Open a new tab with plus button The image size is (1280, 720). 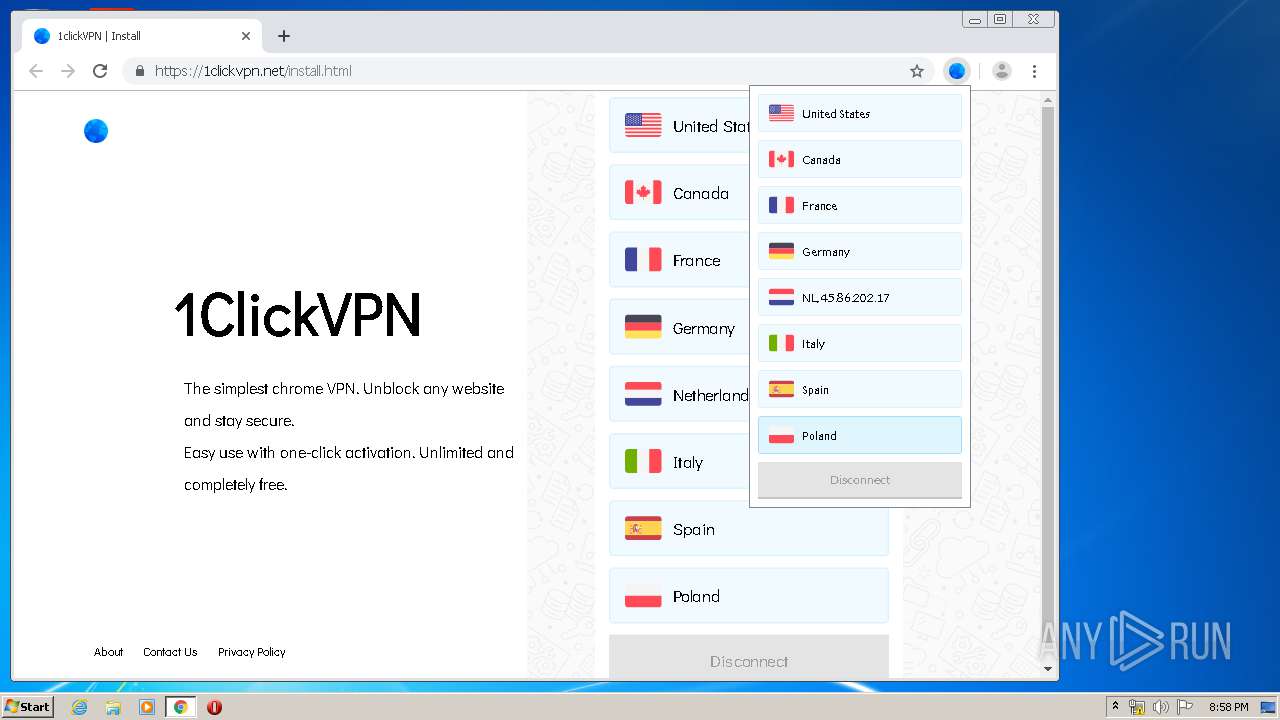[x=284, y=36]
